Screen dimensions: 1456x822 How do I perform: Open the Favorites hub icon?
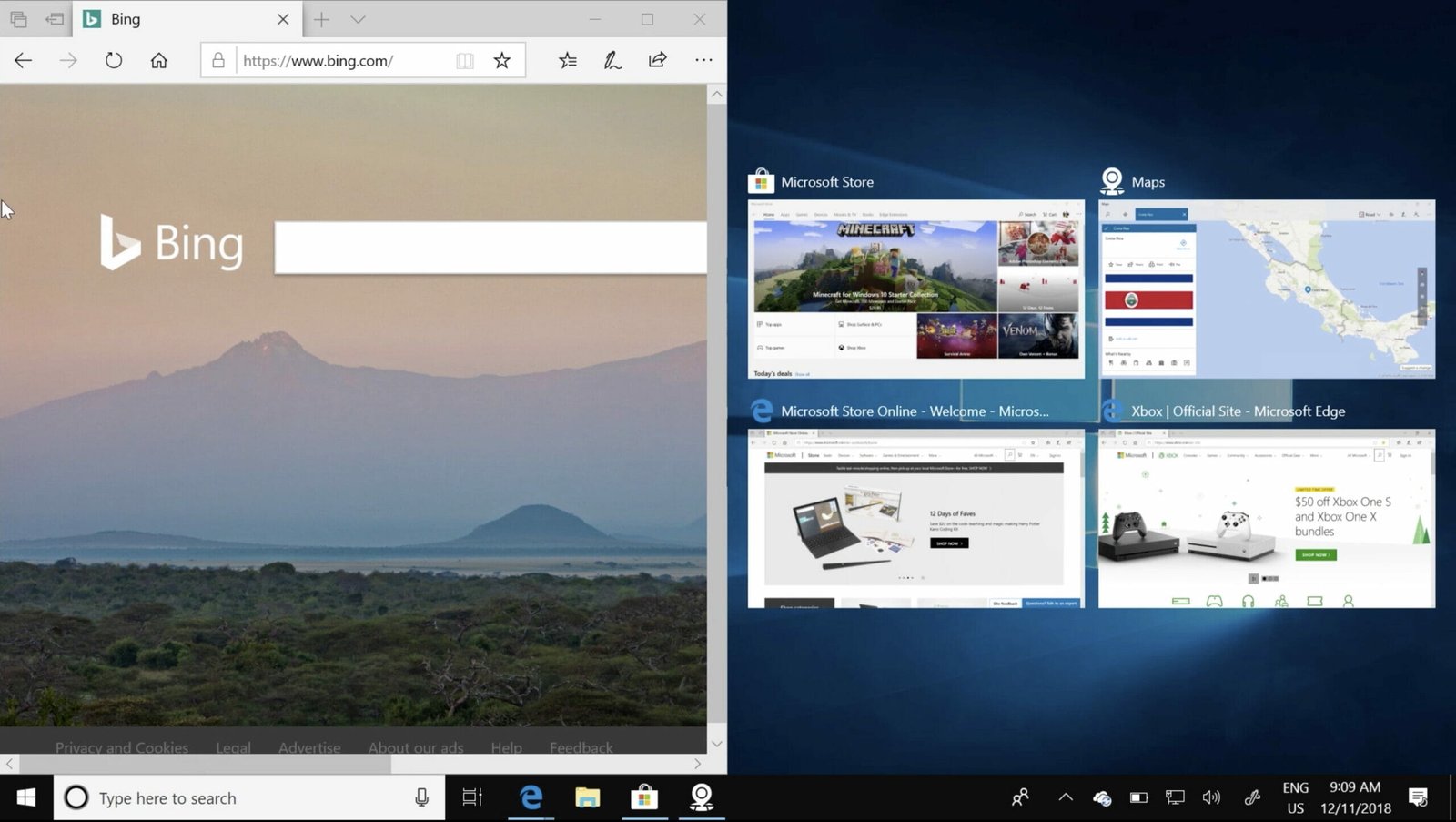pos(568,60)
